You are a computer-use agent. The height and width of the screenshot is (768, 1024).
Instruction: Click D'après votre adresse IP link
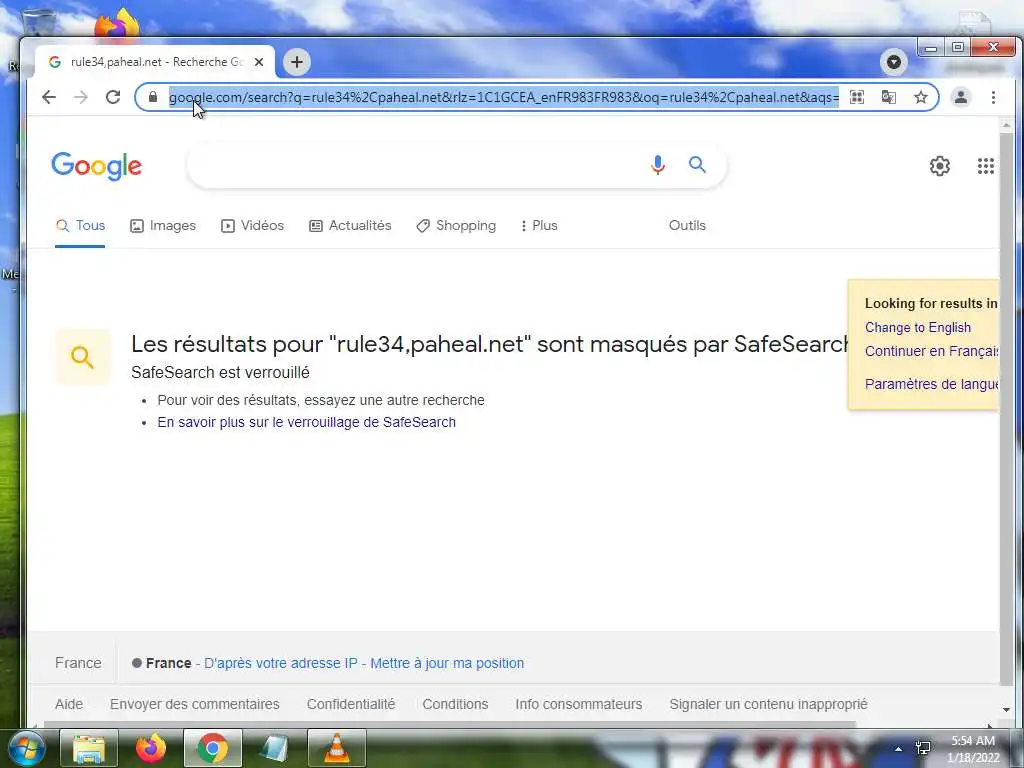281,663
